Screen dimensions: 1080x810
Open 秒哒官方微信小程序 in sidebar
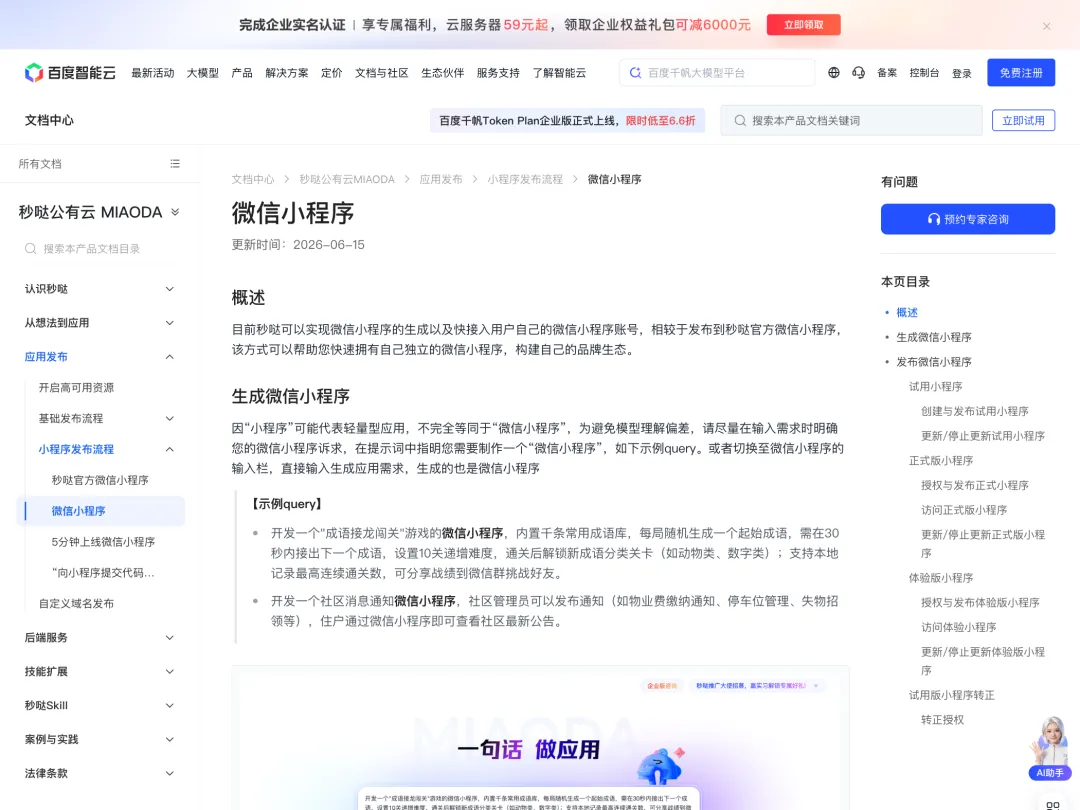coord(100,480)
